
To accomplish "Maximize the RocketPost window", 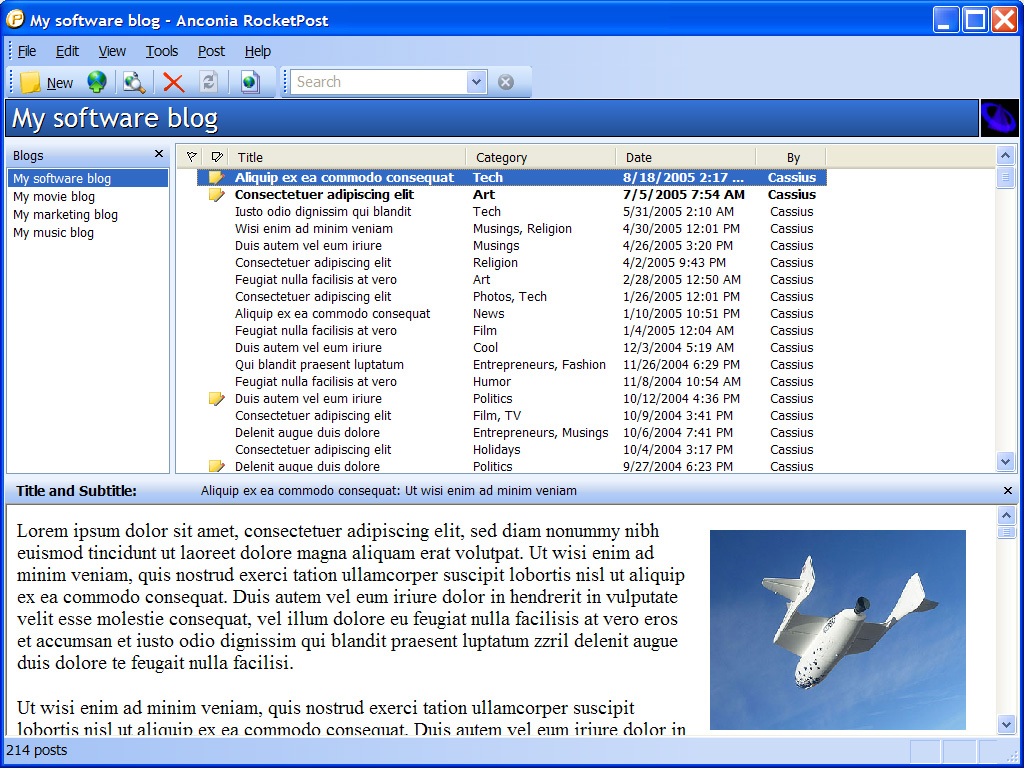I will (976, 20).
